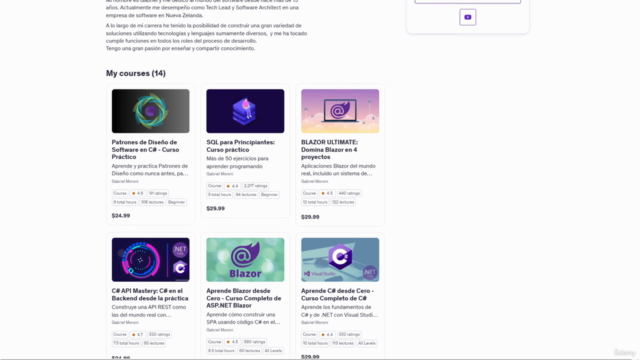Click the 4.4 star rating badge on Aprende C#
The width and height of the screenshot is (640, 360).
coord(327,334)
